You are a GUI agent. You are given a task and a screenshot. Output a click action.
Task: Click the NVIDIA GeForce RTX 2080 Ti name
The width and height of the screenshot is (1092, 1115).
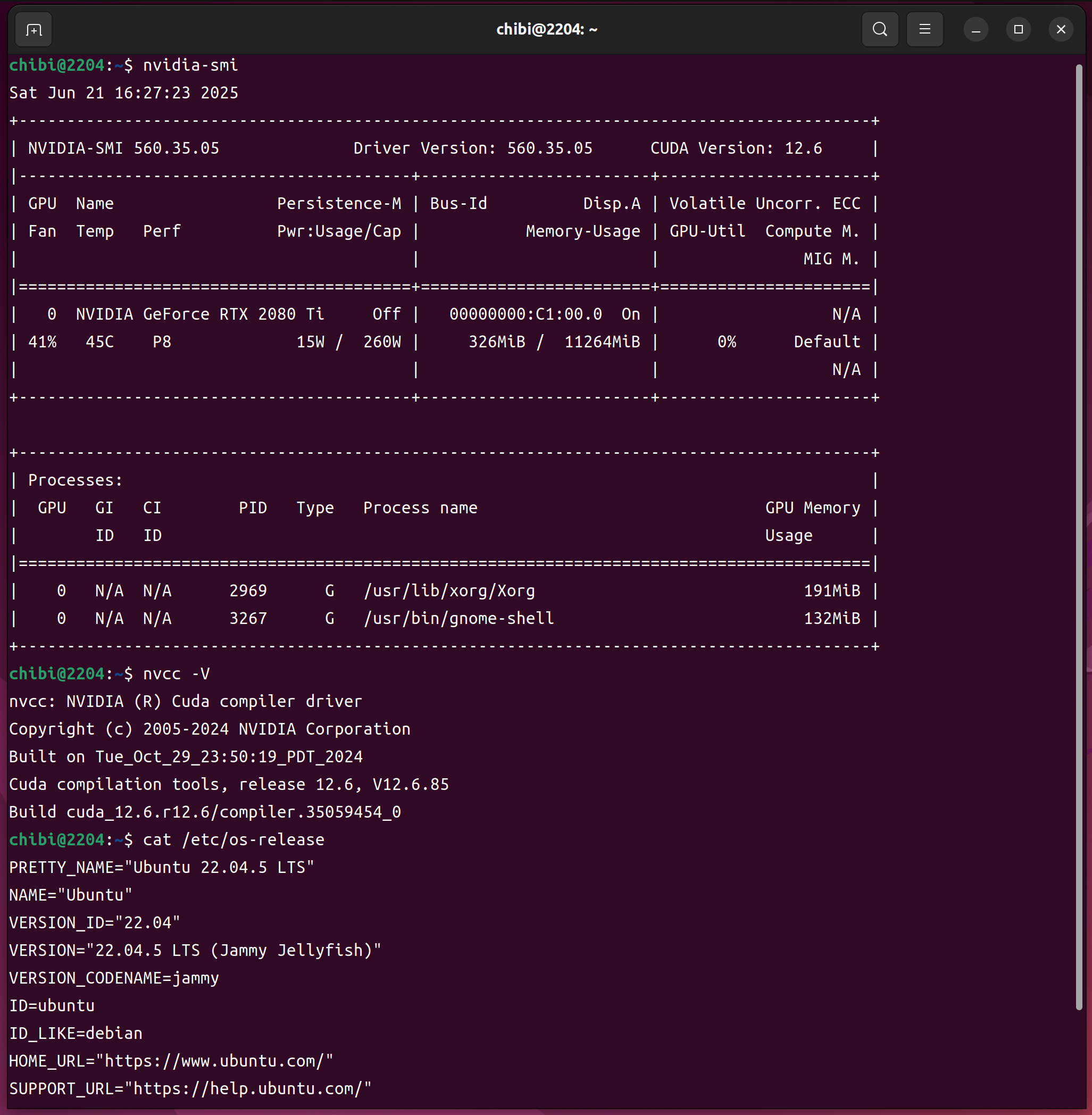(x=200, y=314)
